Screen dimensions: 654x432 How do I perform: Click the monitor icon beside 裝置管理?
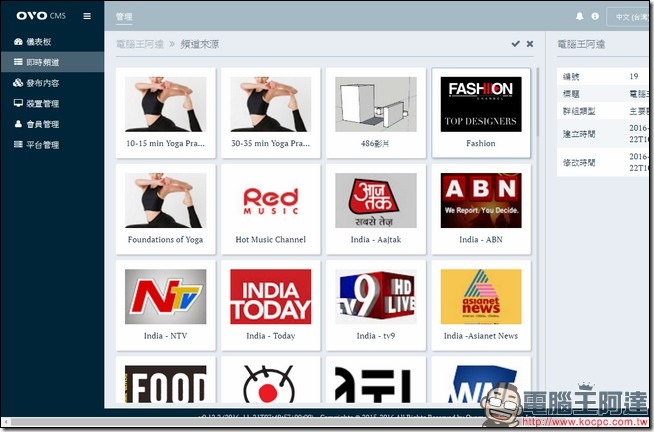coord(18,103)
